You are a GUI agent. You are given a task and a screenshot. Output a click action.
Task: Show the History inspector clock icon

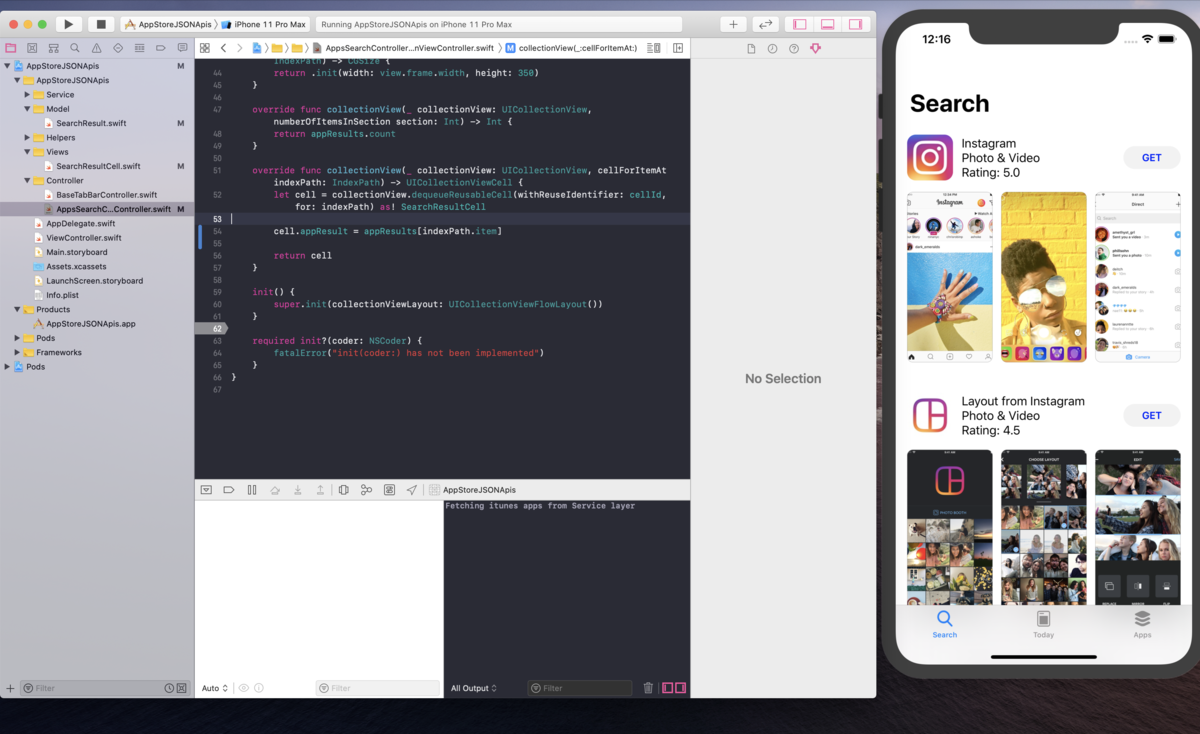click(772, 48)
